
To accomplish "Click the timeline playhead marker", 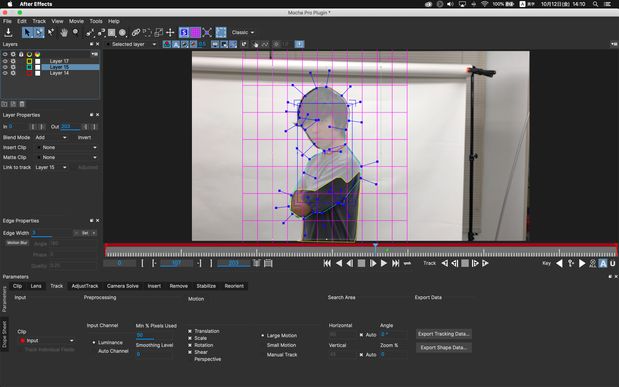I will tap(375, 246).
